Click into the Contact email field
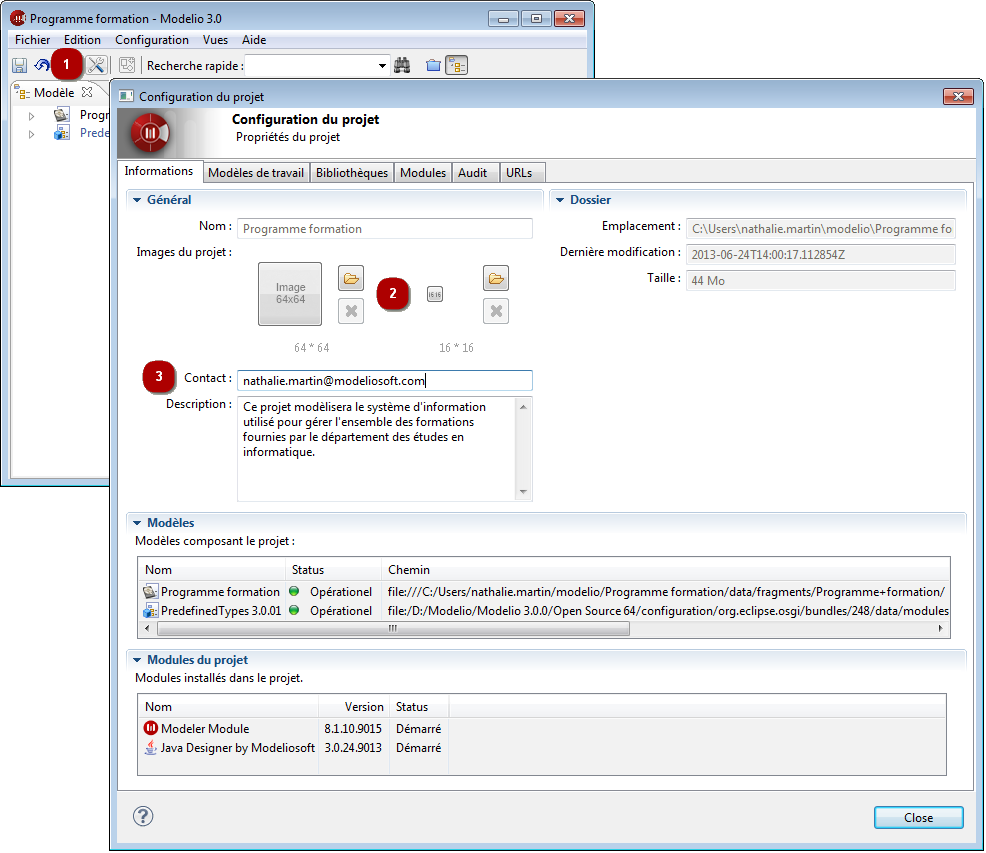Image resolution: width=986 pixels, height=853 pixels. coord(384,380)
